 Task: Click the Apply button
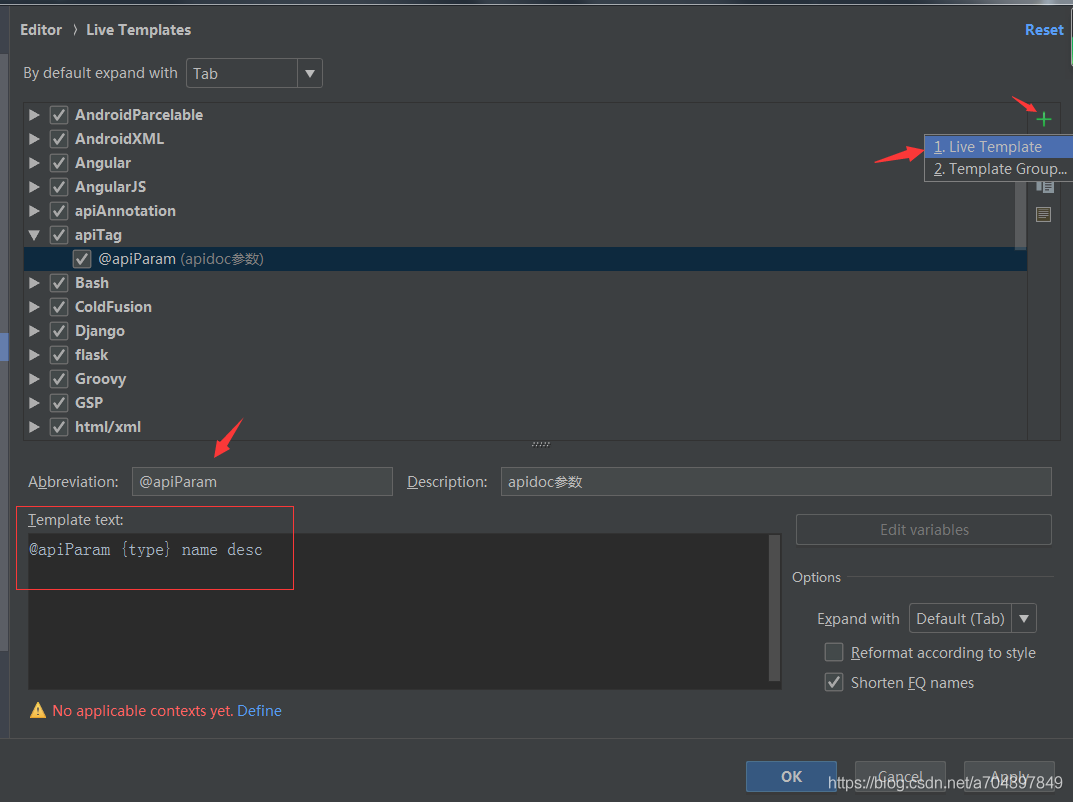pyautogui.click(x=1009, y=776)
